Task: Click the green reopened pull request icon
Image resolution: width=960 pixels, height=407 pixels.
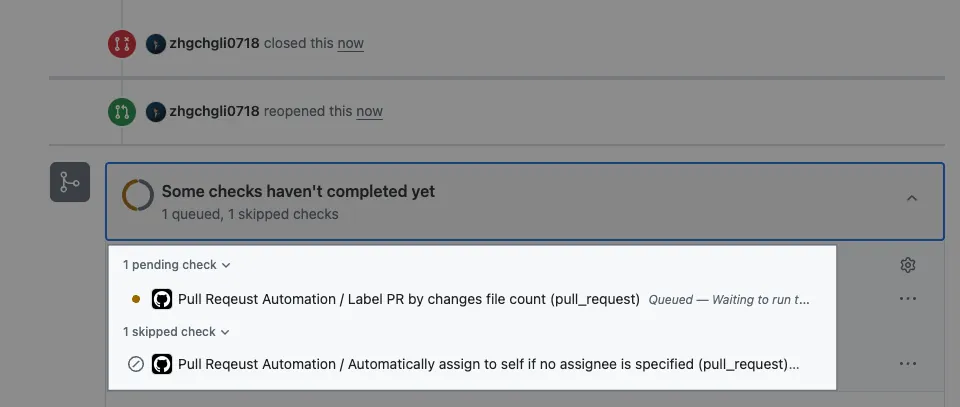Action: pos(121,111)
